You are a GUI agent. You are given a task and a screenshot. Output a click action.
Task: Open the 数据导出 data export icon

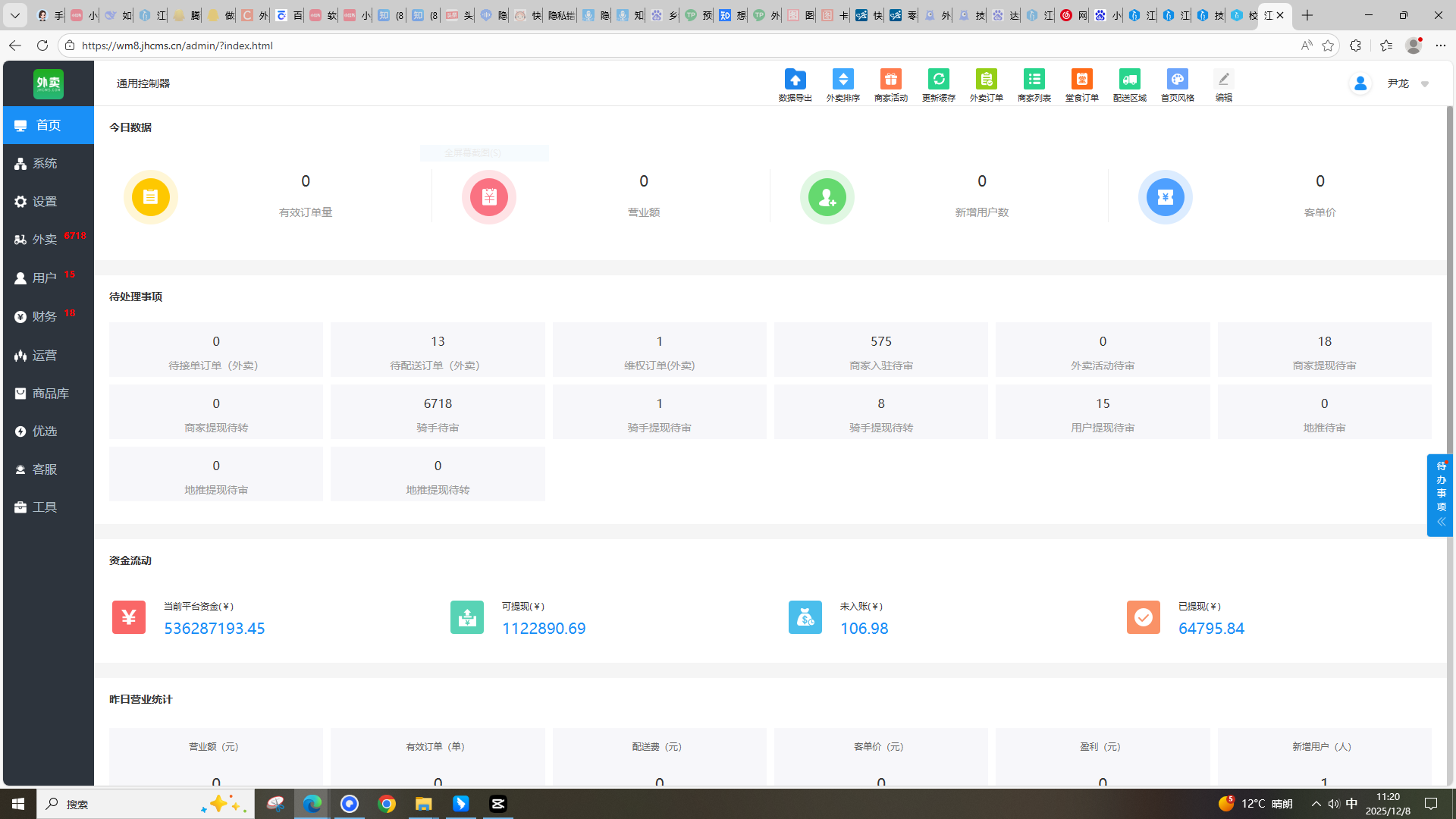[x=795, y=80]
